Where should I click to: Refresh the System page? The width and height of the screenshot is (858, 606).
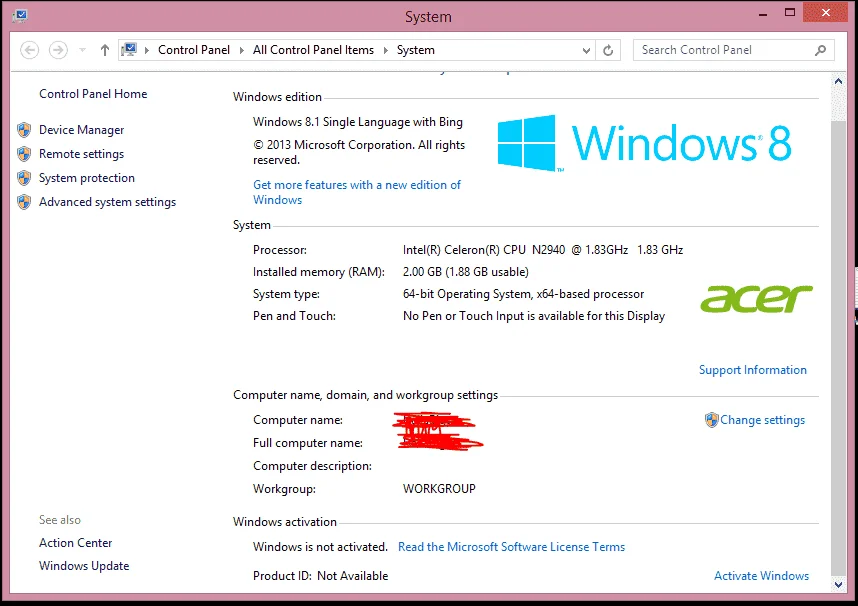608,50
